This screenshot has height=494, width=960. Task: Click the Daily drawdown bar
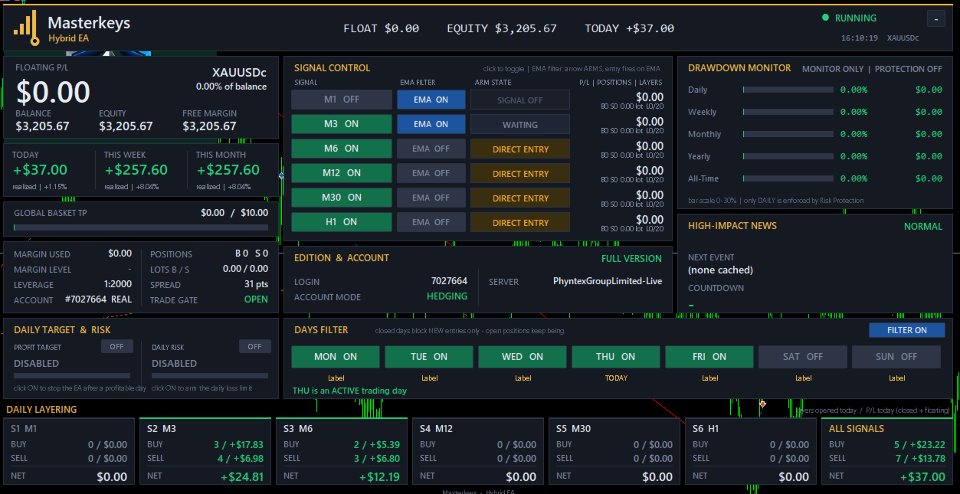point(789,90)
